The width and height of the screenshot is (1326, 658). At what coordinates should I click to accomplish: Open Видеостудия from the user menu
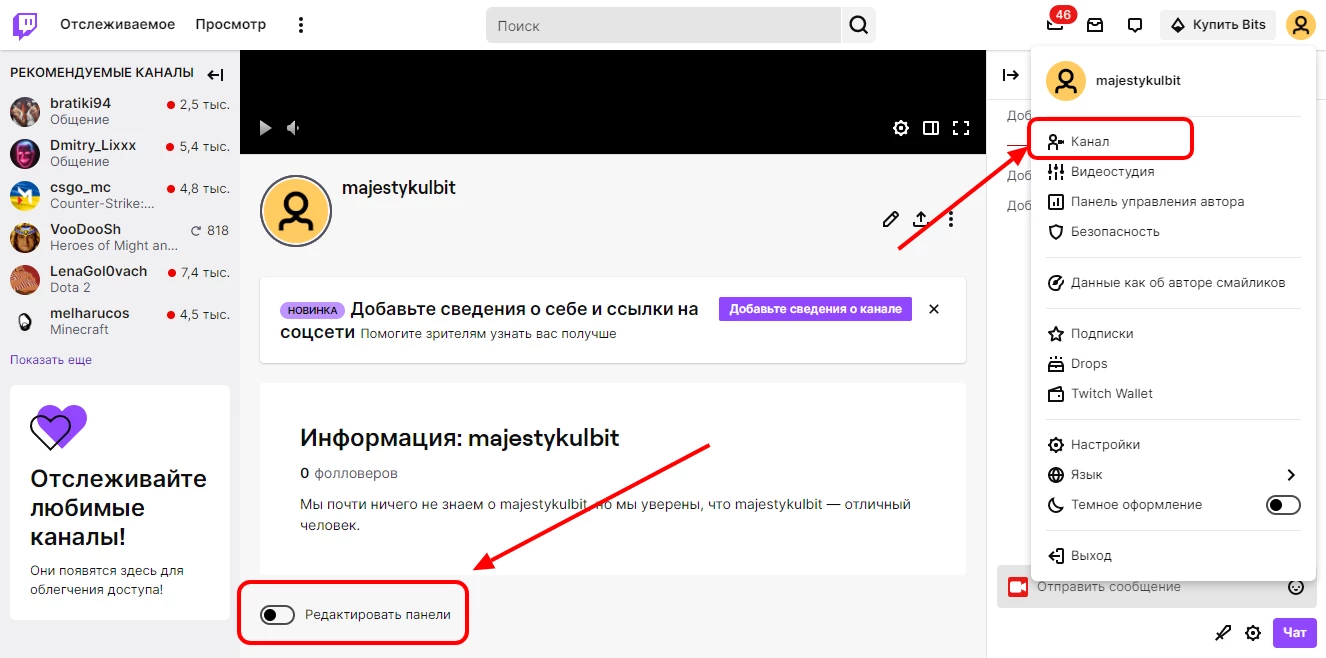coord(1174,172)
